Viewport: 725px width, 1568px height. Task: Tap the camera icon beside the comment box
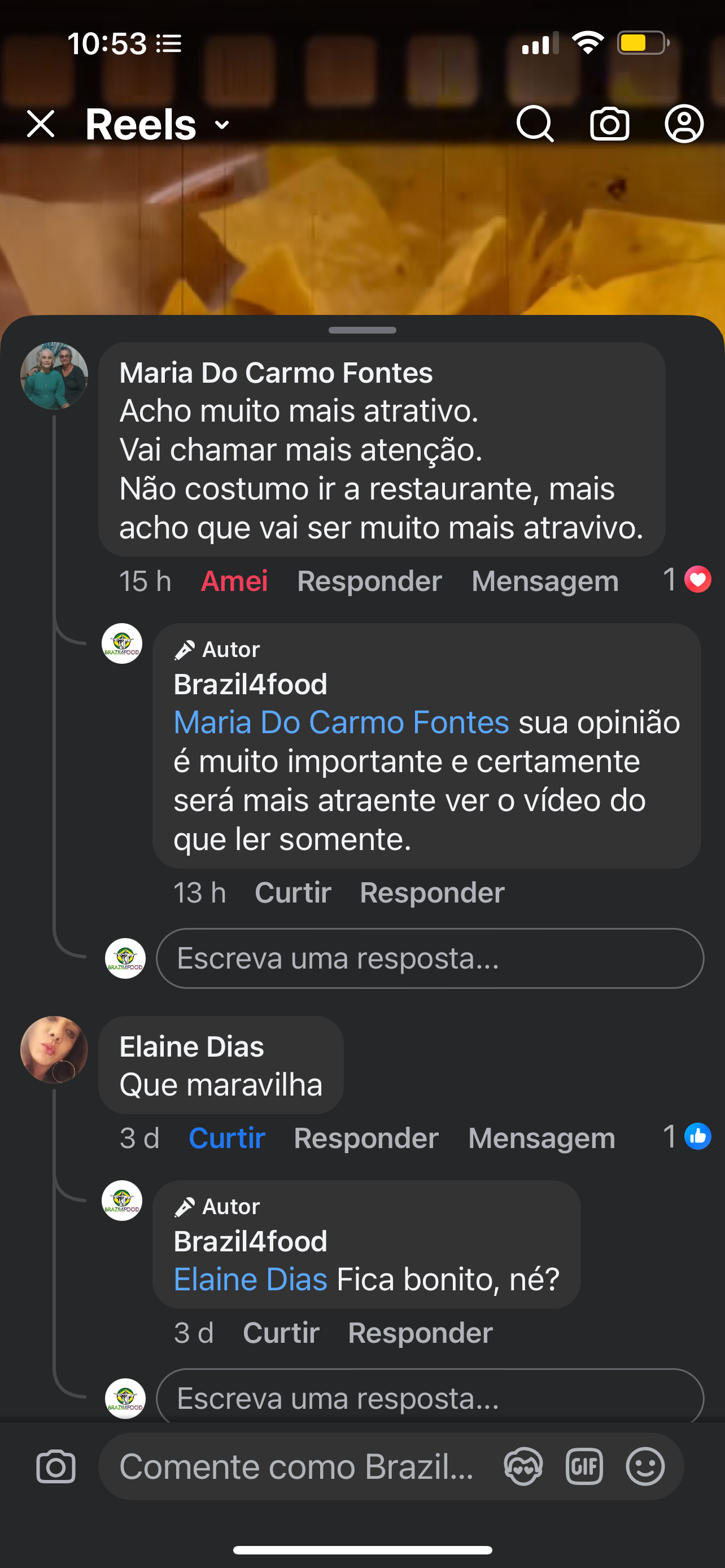(x=56, y=1466)
